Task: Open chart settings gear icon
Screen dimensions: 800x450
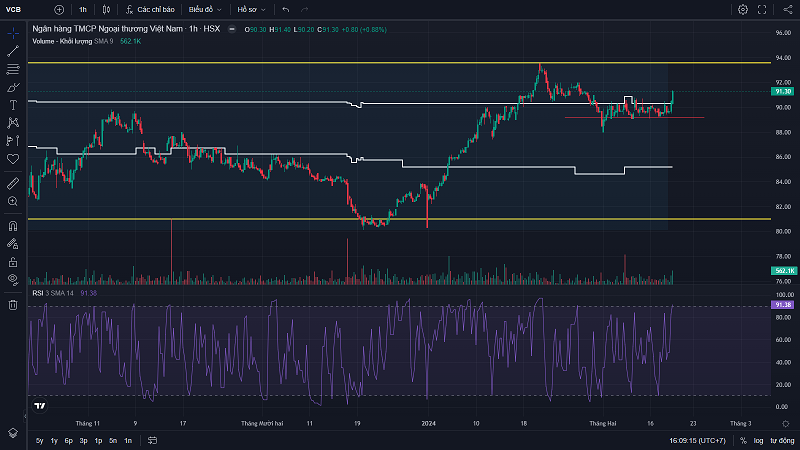Action: pyautogui.click(x=743, y=9)
